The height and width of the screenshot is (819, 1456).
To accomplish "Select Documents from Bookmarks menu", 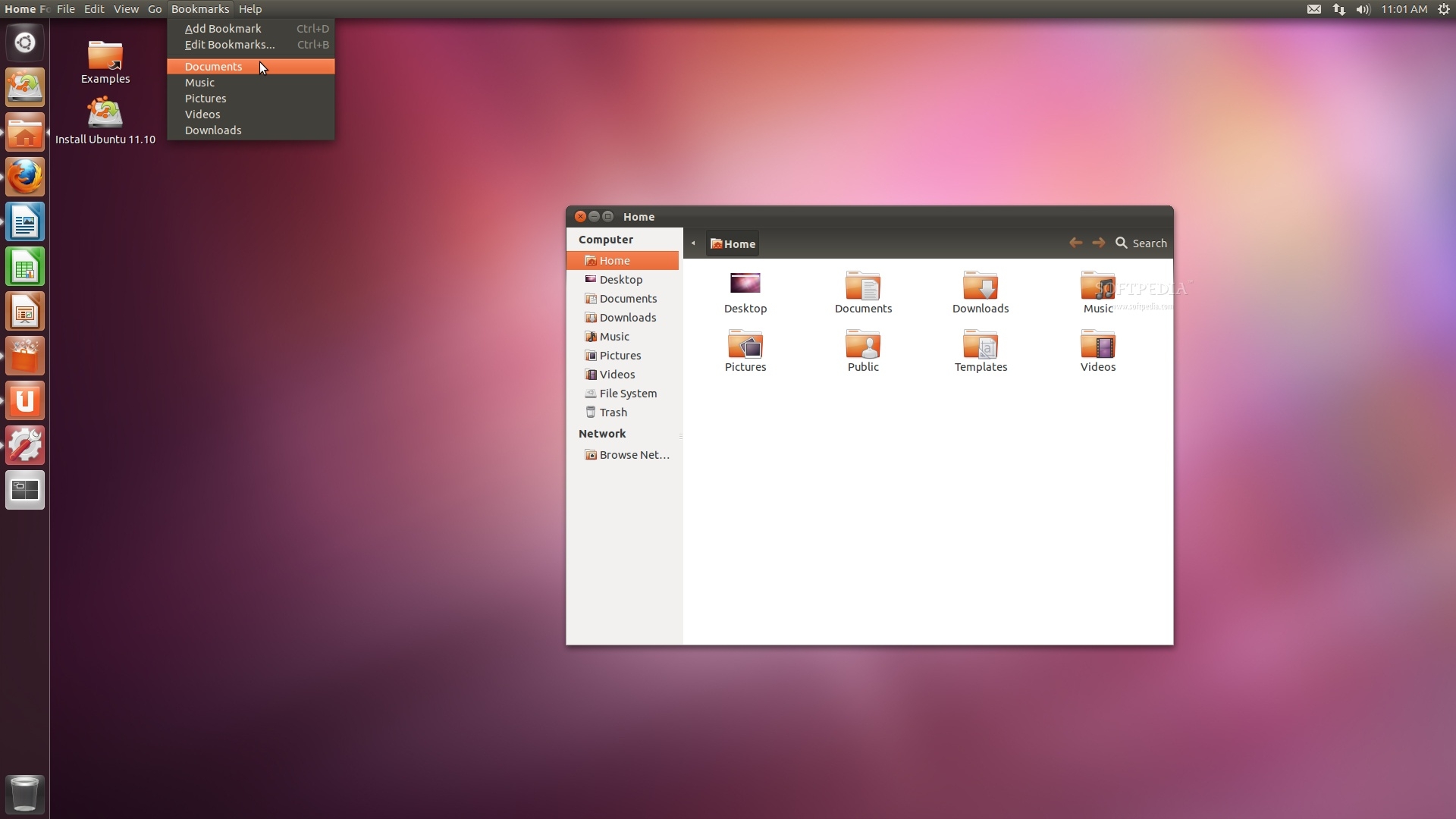I will click(213, 65).
